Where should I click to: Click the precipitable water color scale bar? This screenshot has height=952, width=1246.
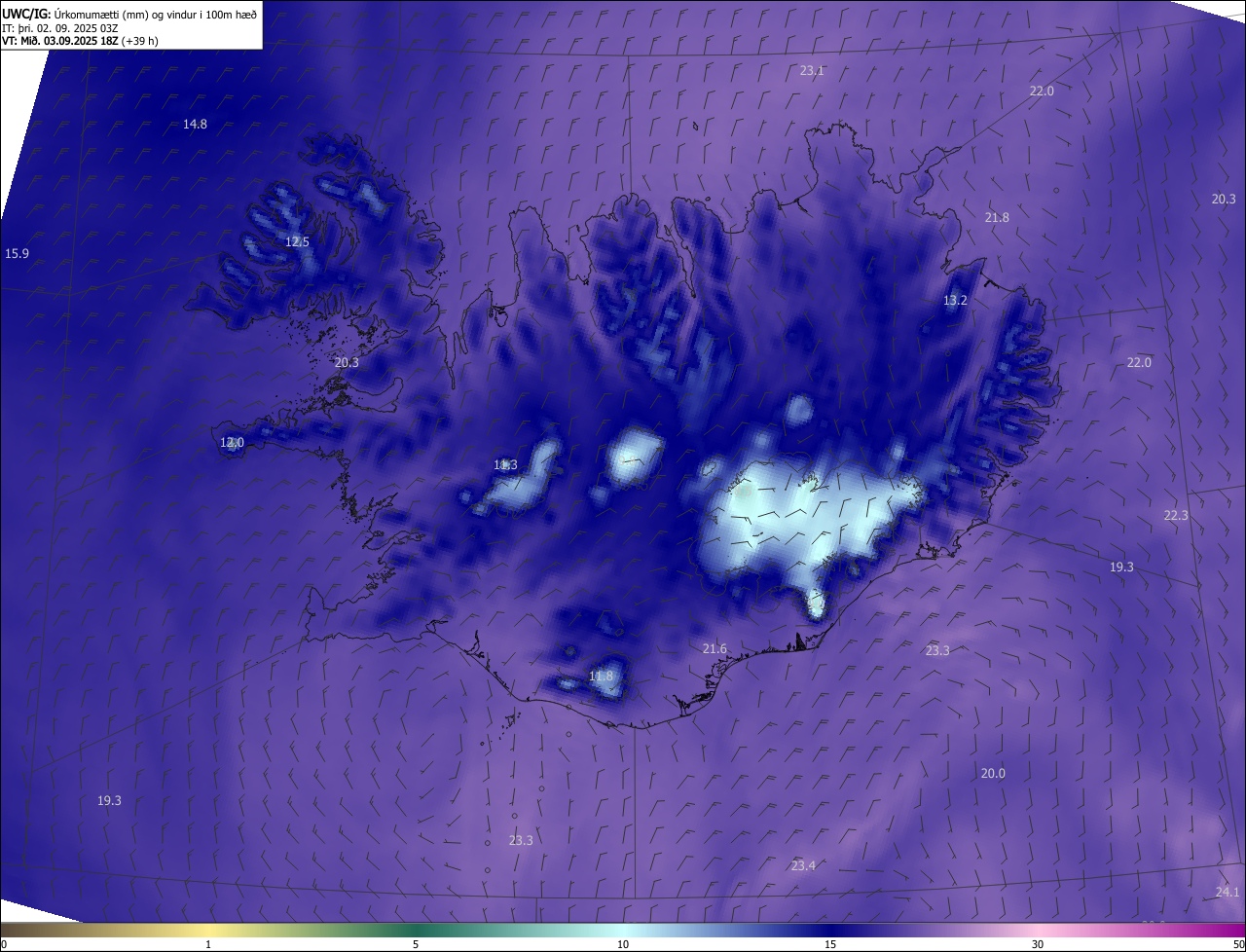pos(623,931)
